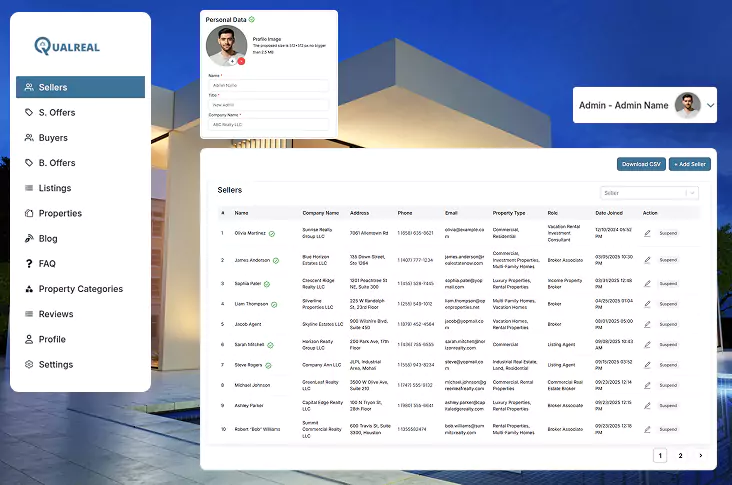The image size is (732, 485).
Task: Click verified badge next to Olivia Martinez
Action: tap(272, 233)
